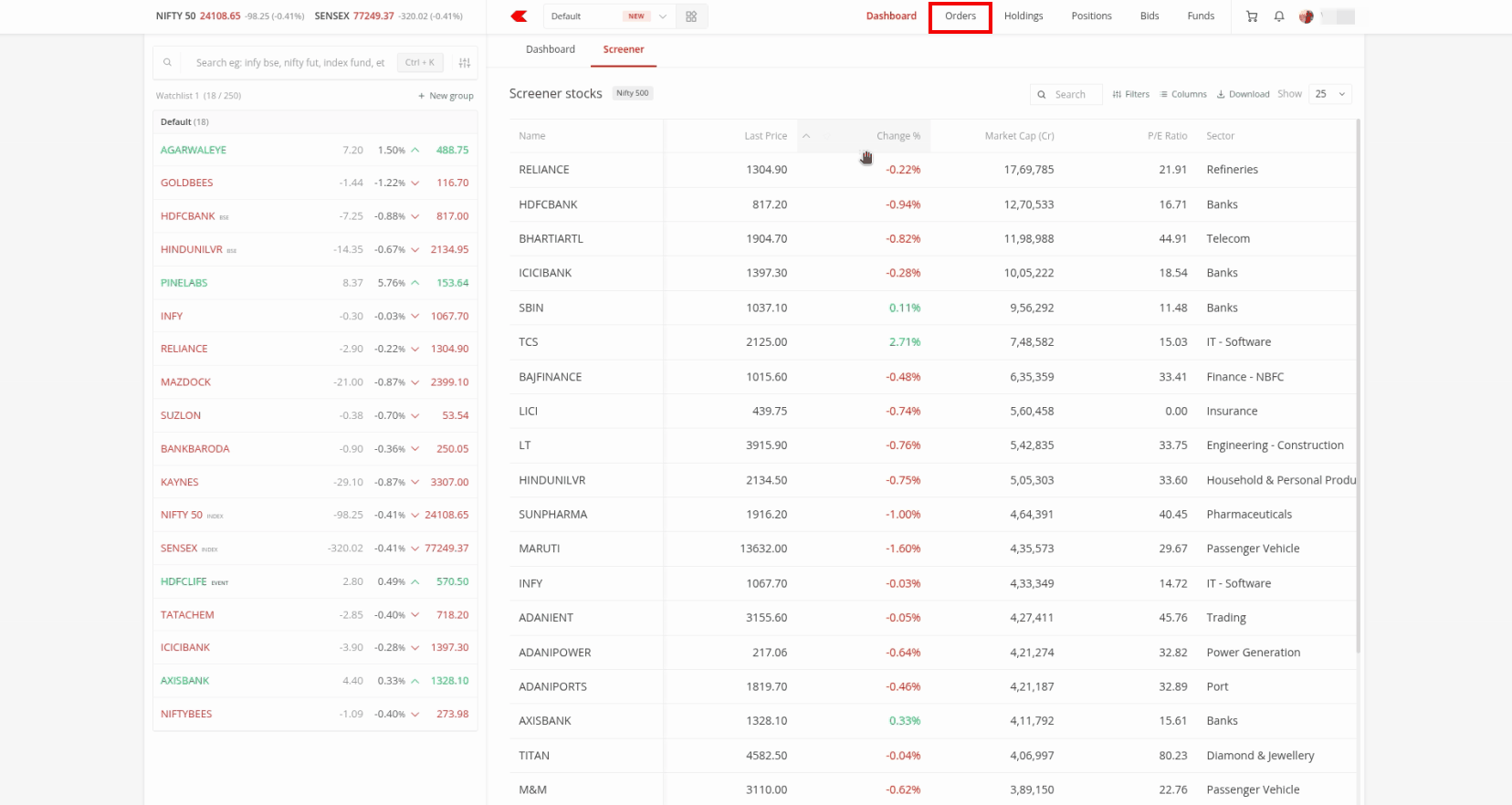Click New group in watchlist
1512x805 pixels.
tap(446, 96)
